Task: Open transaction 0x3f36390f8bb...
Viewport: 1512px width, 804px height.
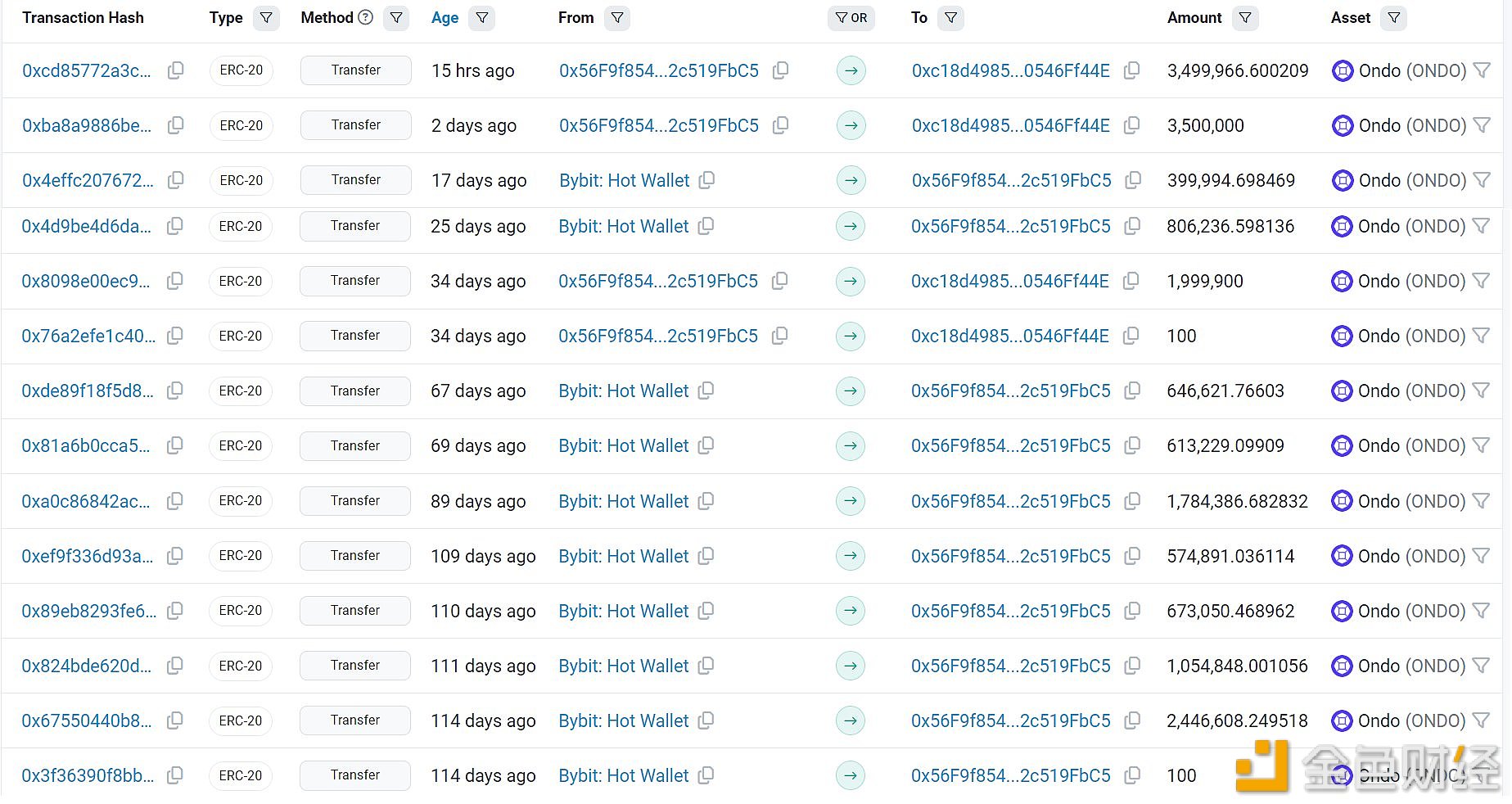Action: [88, 775]
